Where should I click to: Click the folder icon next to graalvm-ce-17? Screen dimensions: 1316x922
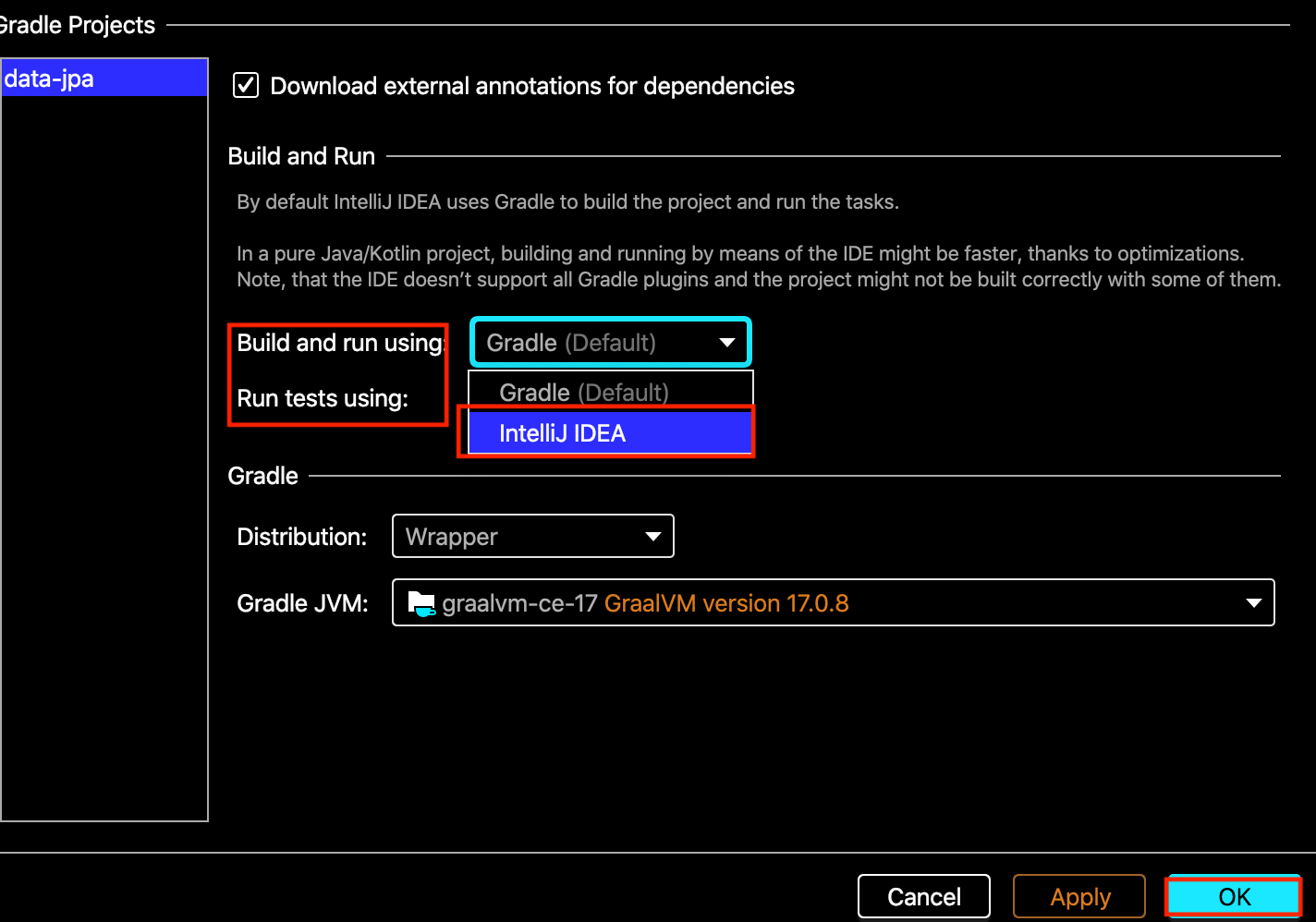click(421, 603)
